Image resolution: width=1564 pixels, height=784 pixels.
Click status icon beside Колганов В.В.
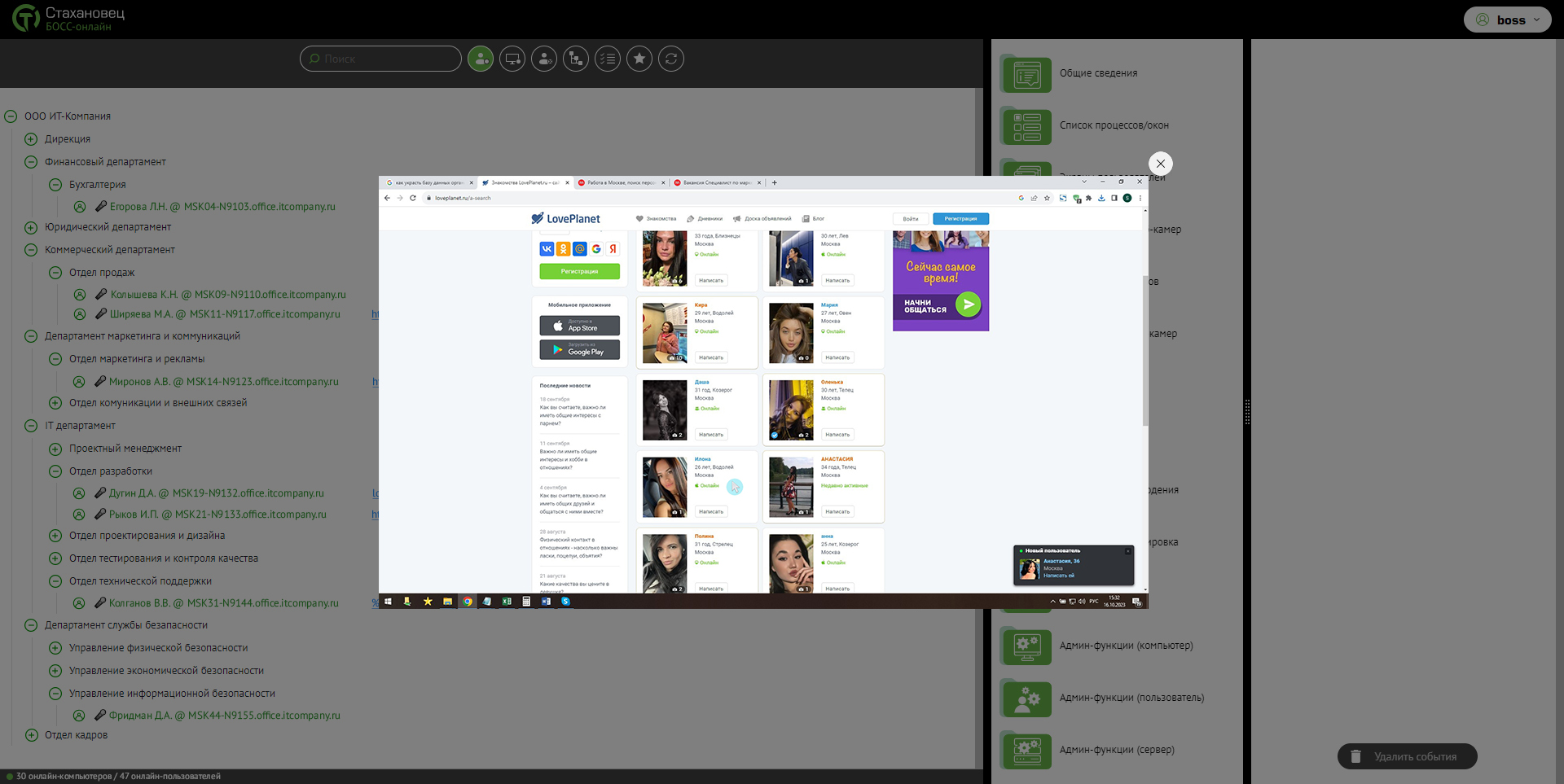(79, 603)
